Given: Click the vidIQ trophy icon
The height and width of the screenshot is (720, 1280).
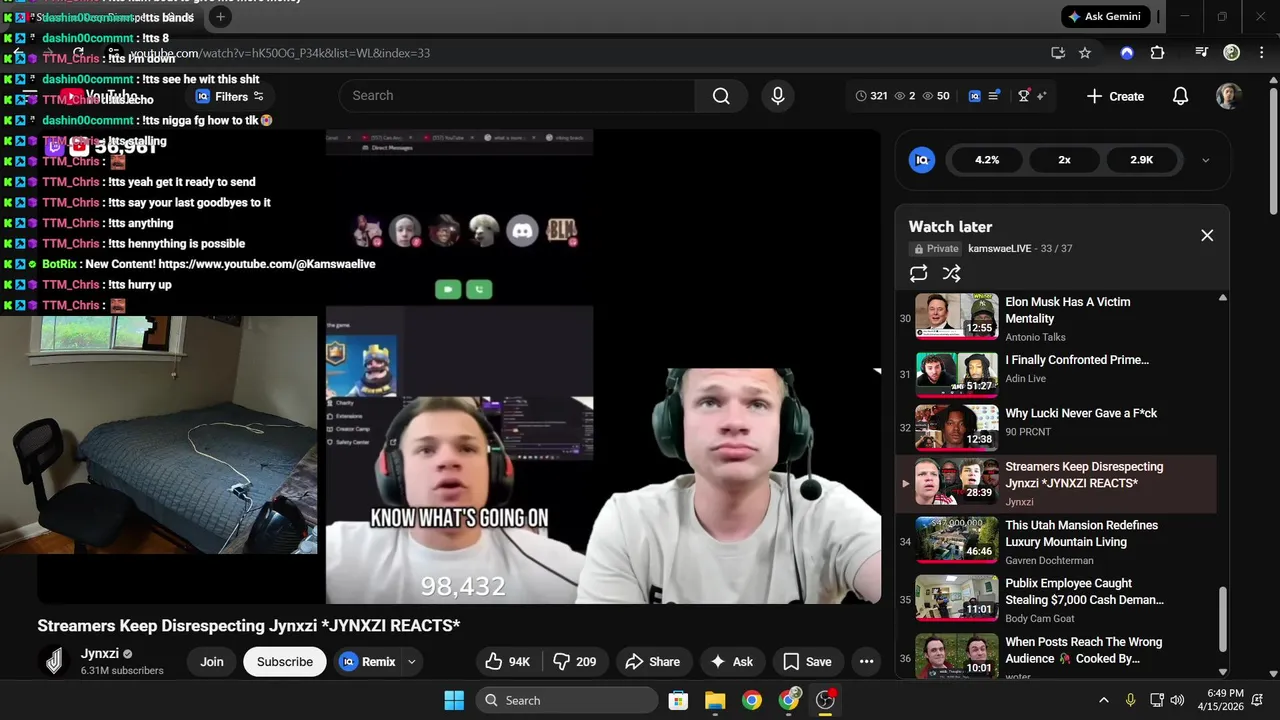Looking at the screenshot, I should [x=1023, y=96].
